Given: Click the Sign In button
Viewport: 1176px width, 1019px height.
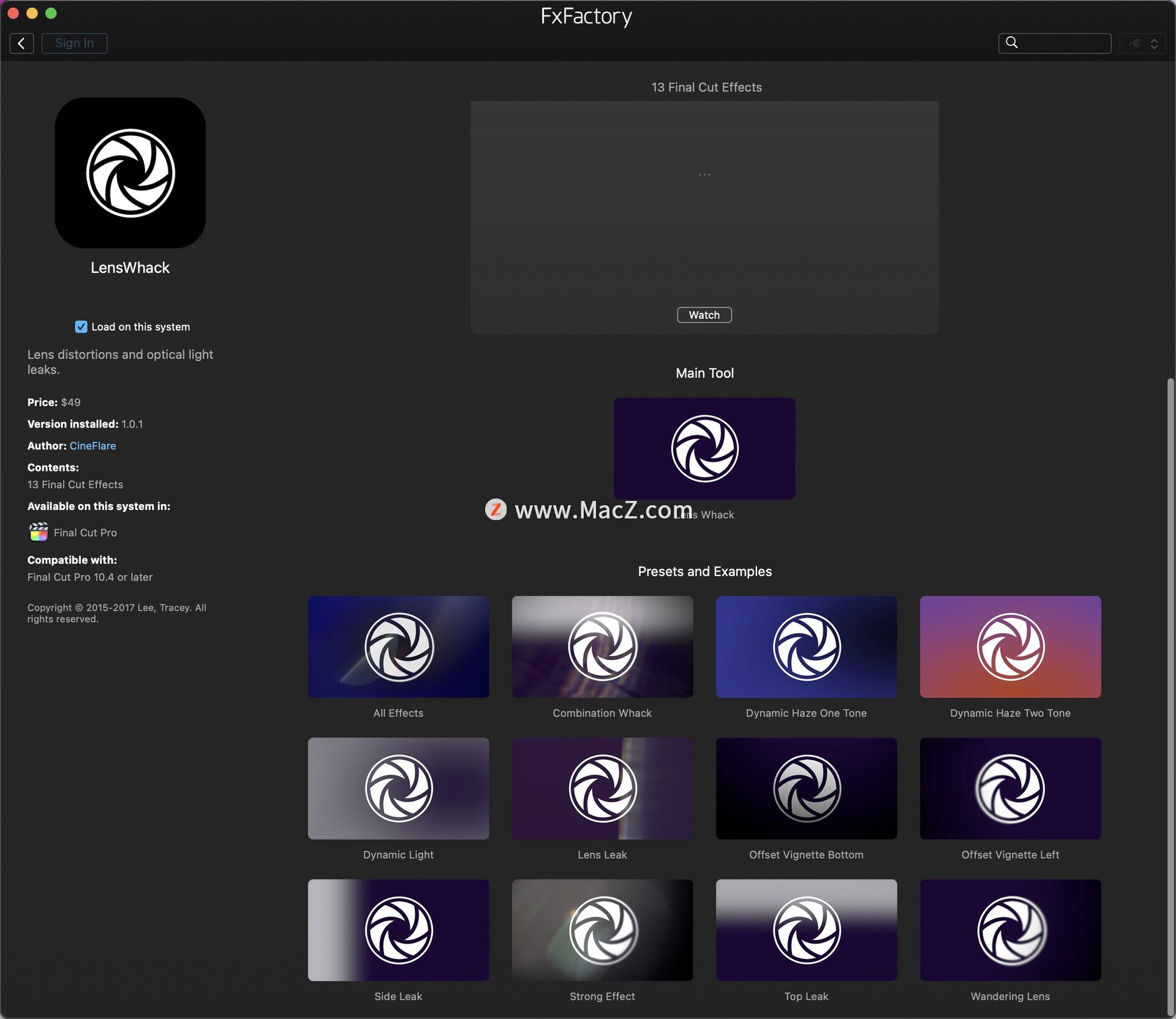Looking at the screenshot, I should [74, 43].
